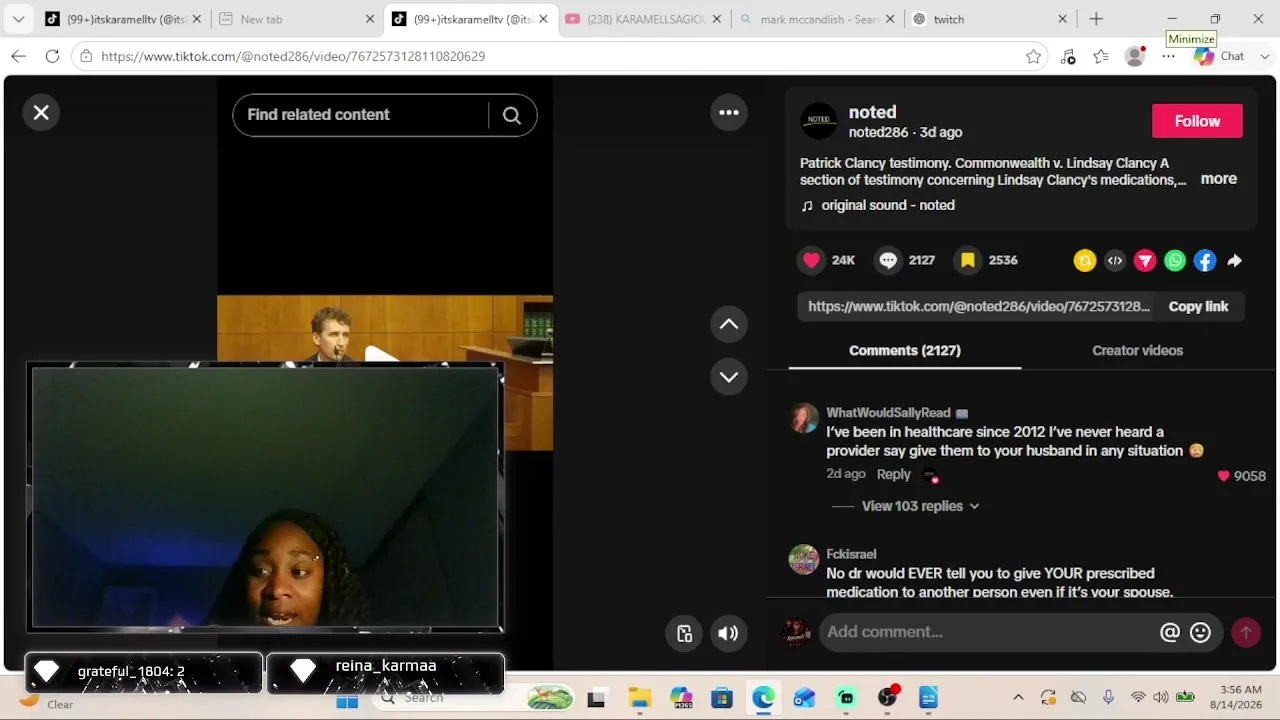Viewport: 1280px width, 720px height.
Task: Open comments via speech bubble icon
Action: coord(888,260)
